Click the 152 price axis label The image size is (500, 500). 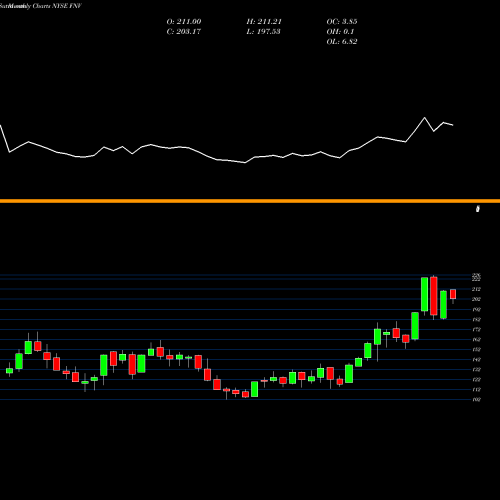(x=476, y=349)
